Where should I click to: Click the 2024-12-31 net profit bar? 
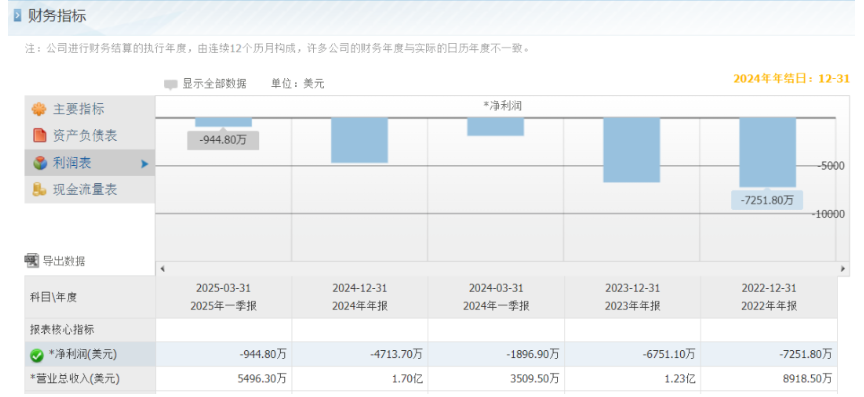click(x=359, y=140)
